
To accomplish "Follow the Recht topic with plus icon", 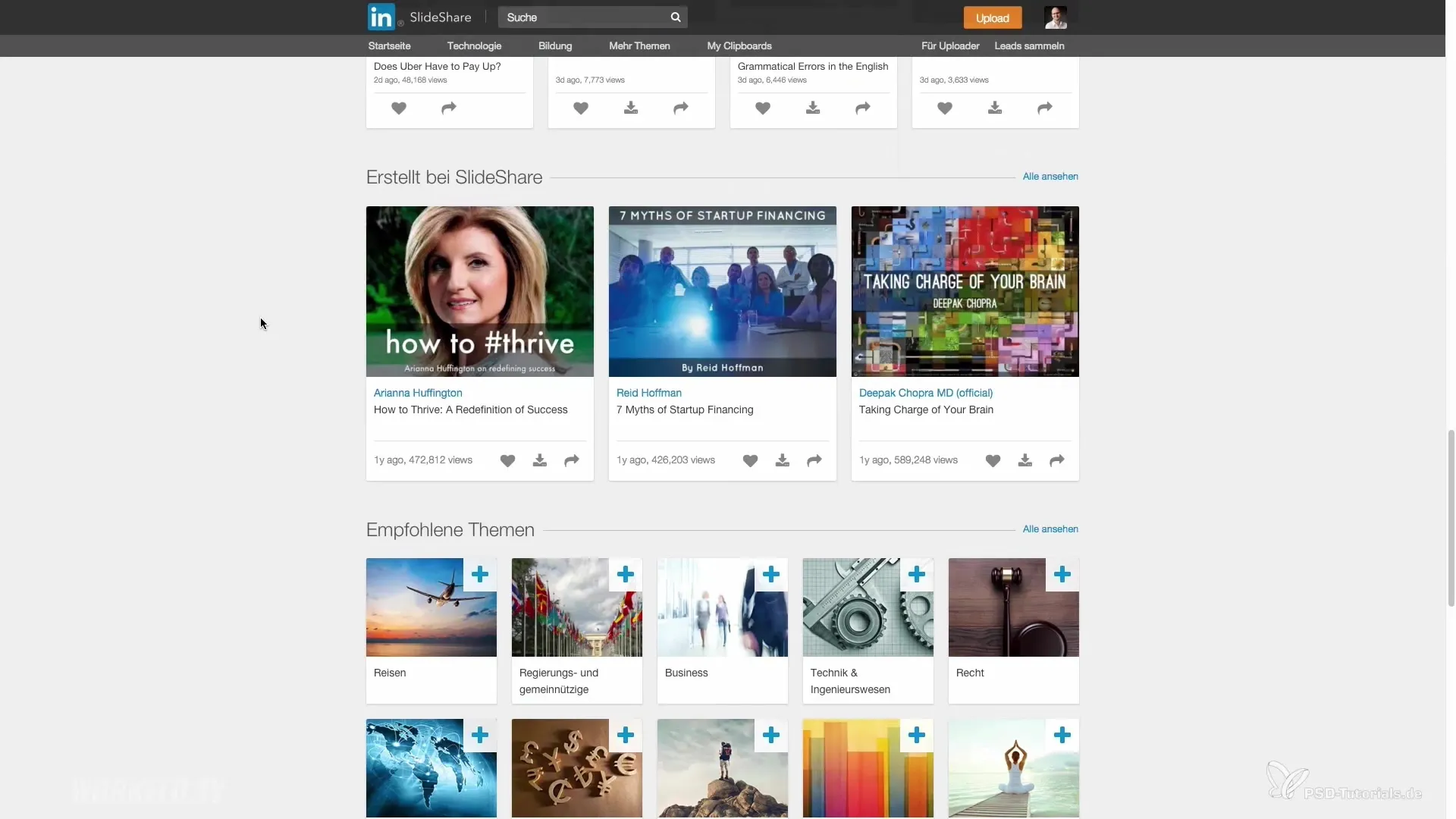I will pos(1062,575).
